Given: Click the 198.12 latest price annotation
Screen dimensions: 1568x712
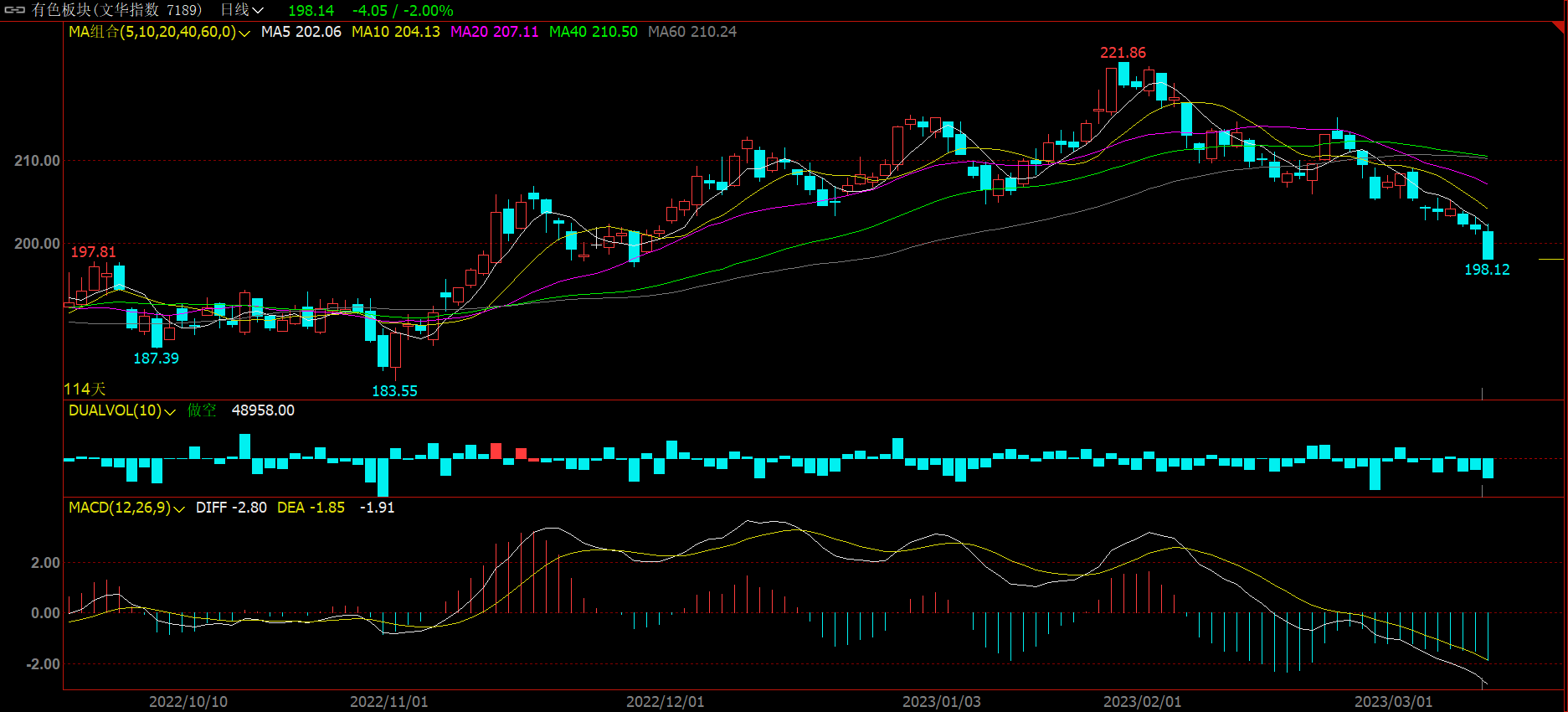Looking at the screenshot, I should point(1487,270).
